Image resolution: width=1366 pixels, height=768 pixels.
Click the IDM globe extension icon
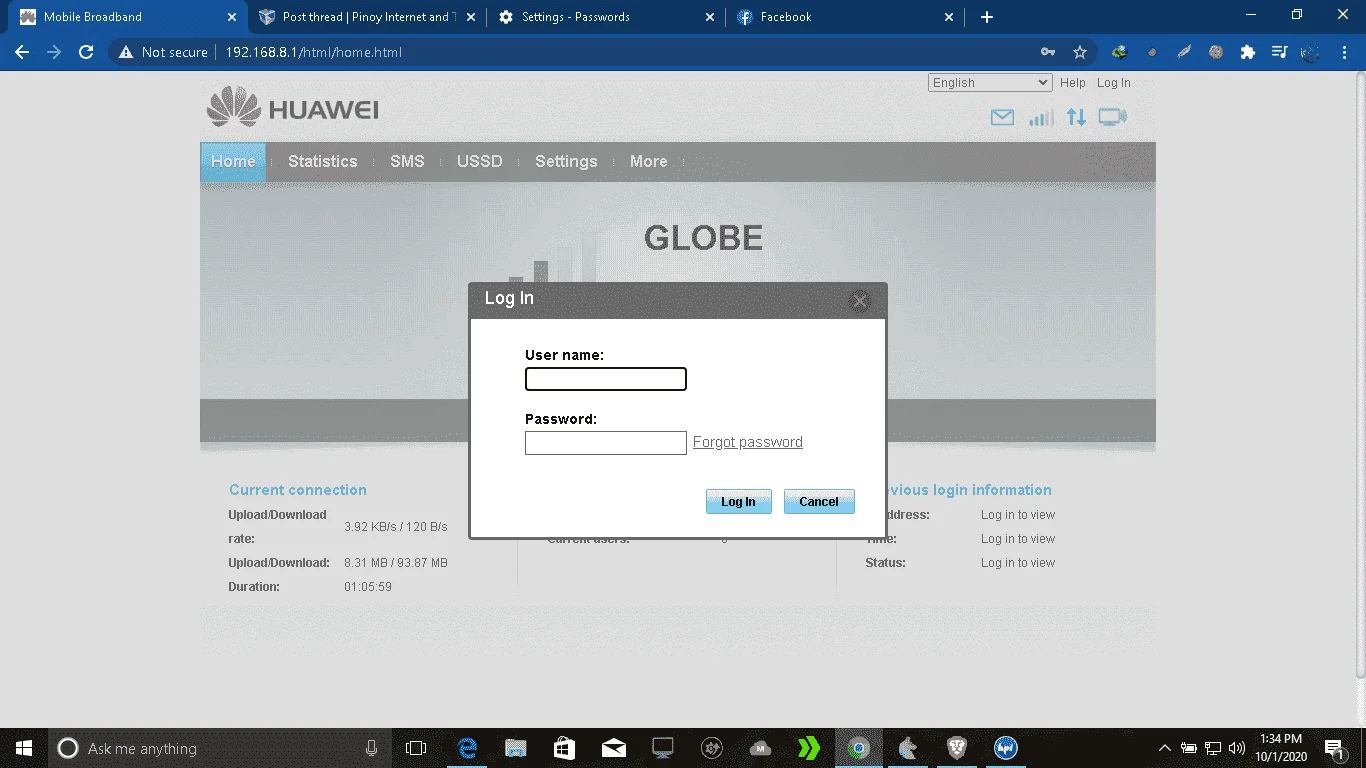[x=1120, y=52]
